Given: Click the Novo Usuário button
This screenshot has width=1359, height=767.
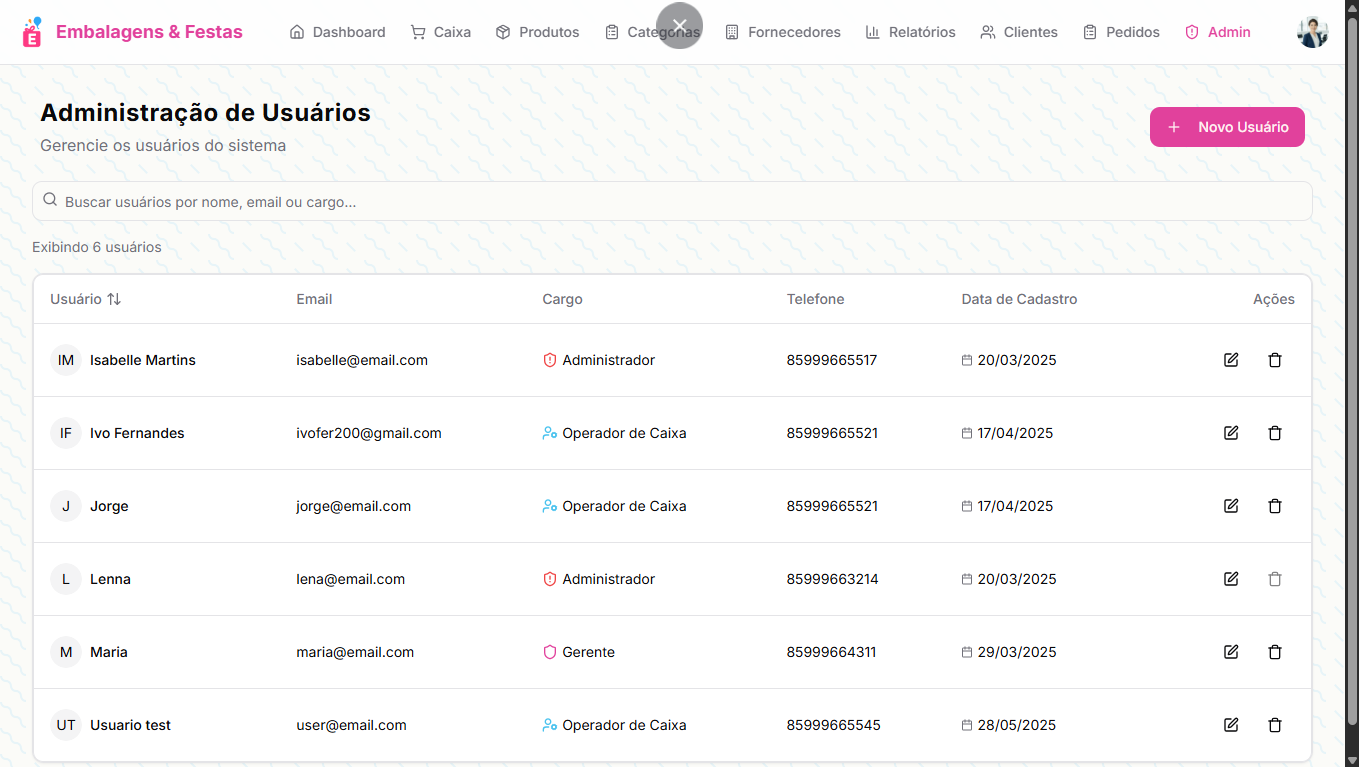Looking at the screenshot, I should pyautogui.click(x=1227, y=127).
